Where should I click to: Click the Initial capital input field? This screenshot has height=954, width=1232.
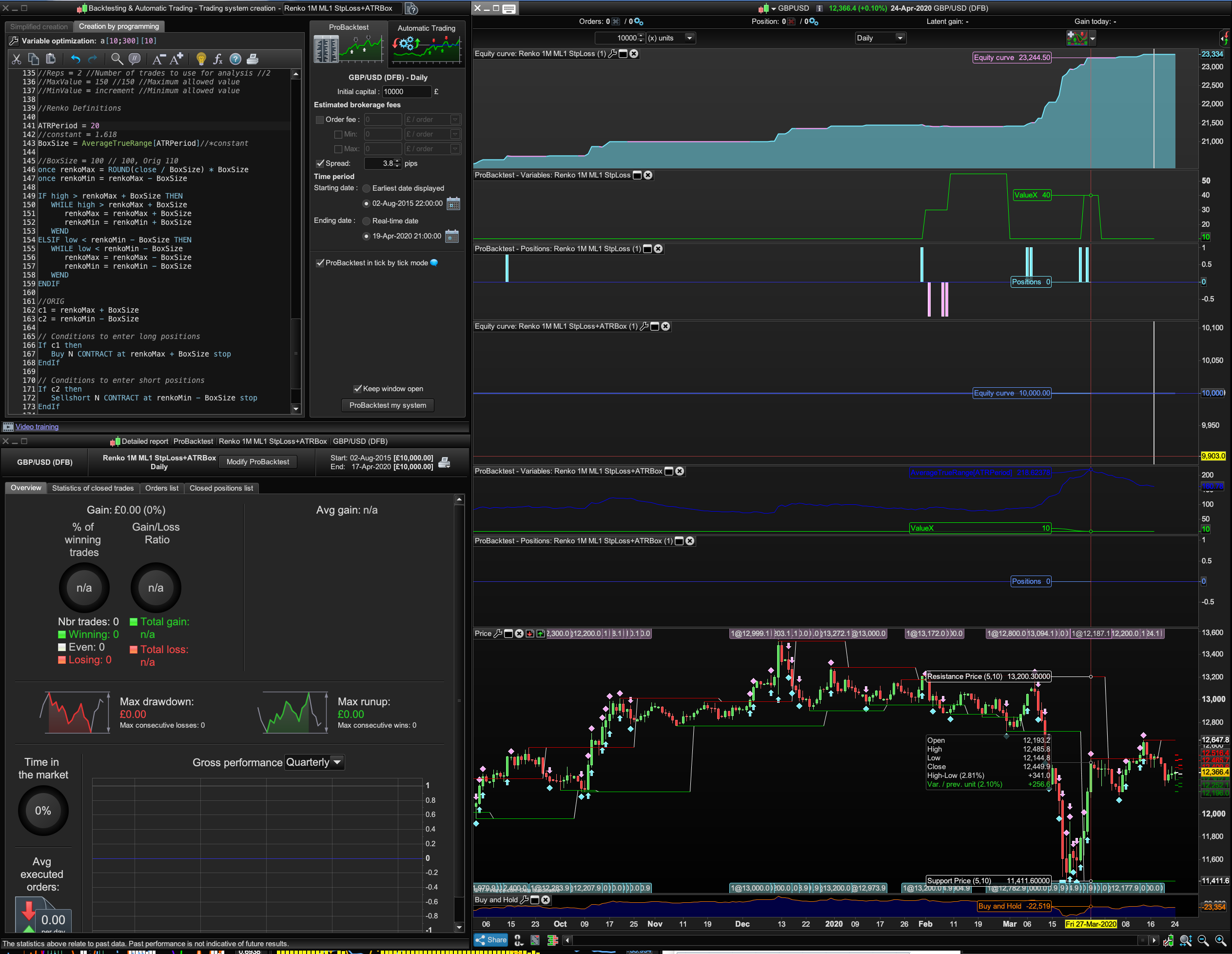pos(406,91)
